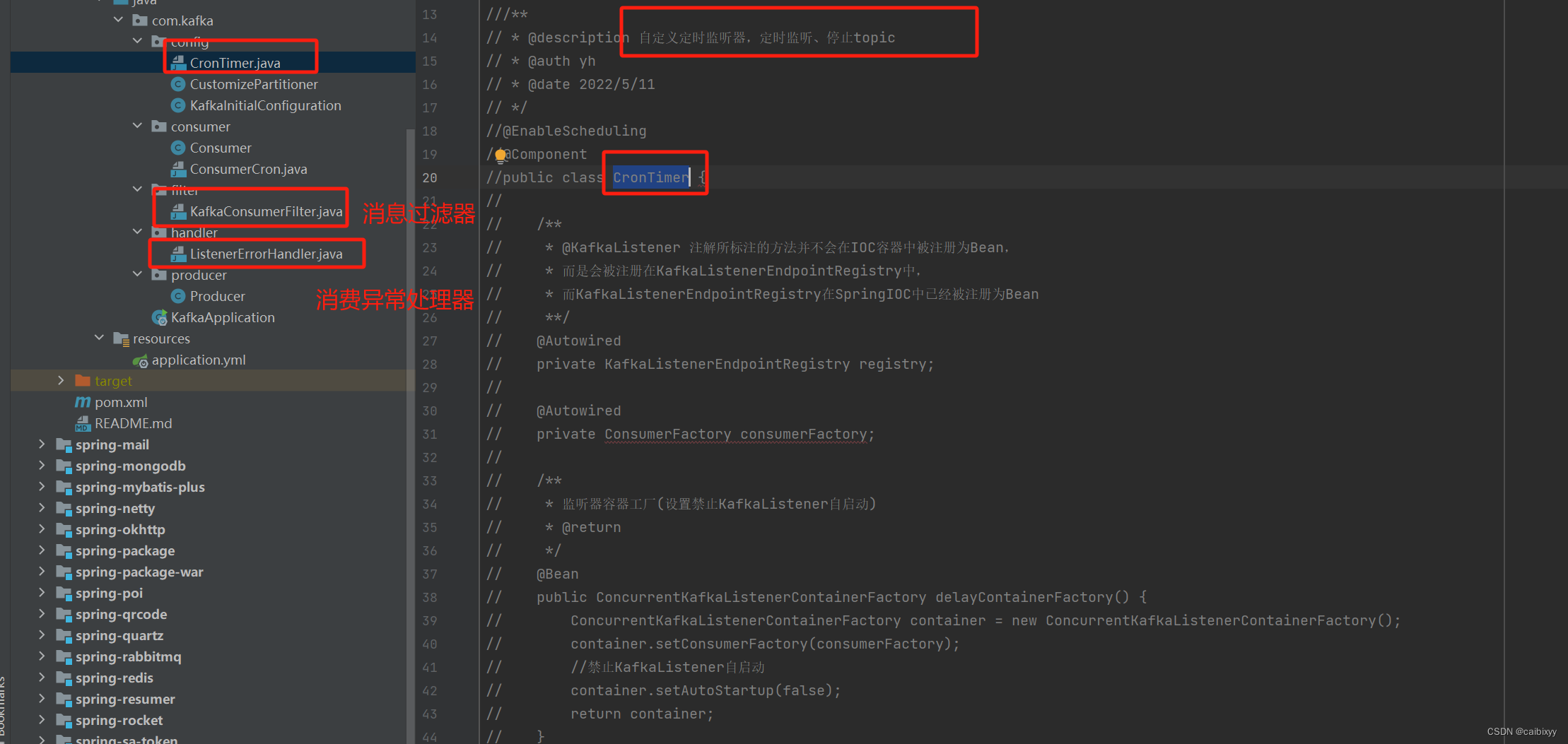1568x744 pixels.
Task: Expand the spring-mail module
Action: point(42,444)
